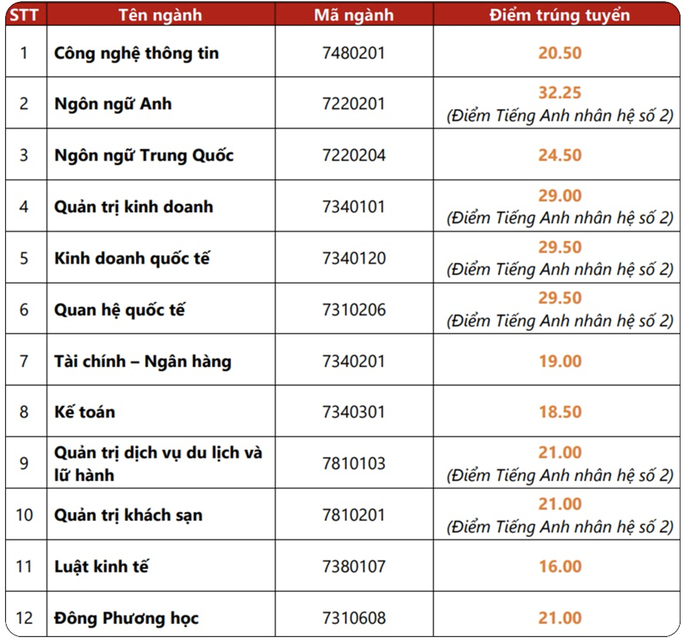Click the 'Tên ngành' column header
The width and height of the screenshot is (684, 640).
161,15
